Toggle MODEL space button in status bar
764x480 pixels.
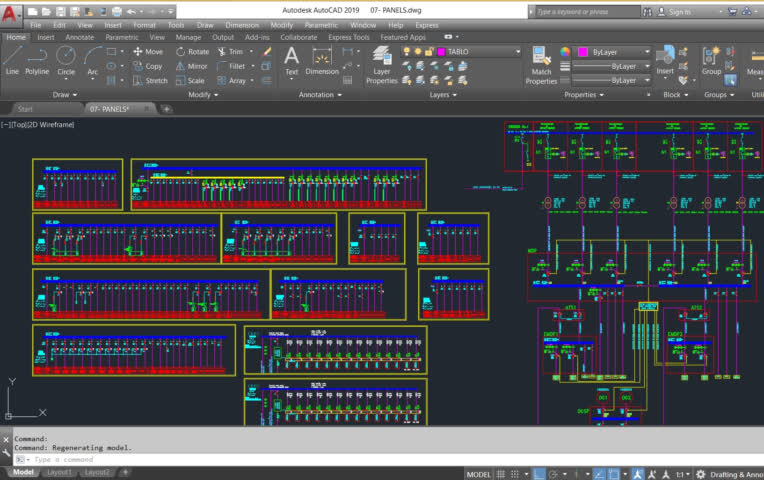tap(478, 474)
